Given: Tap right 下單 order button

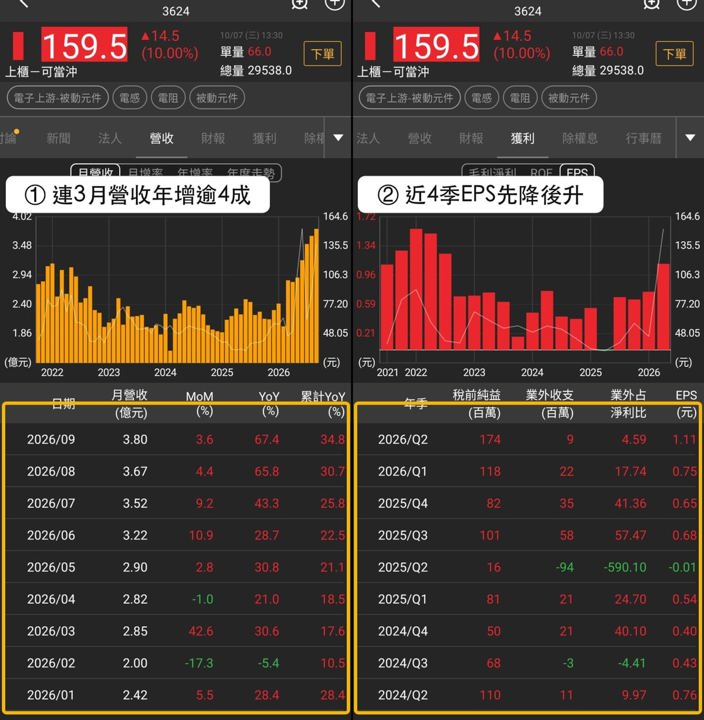Looking at the screenshot, I should point(674,54).
